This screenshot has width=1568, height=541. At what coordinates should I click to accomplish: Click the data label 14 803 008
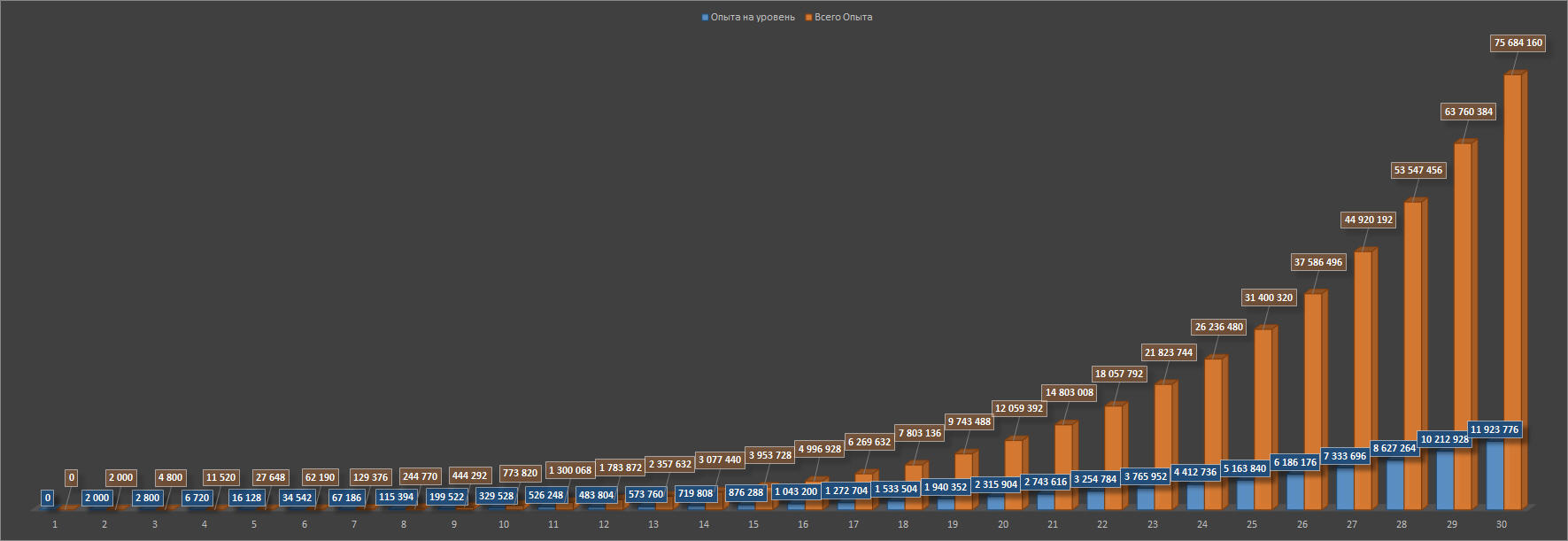[x=1069, y=392]
